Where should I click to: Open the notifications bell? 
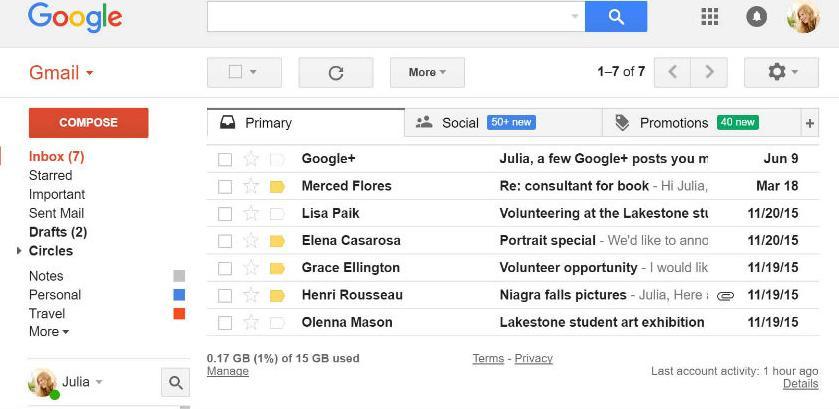(757, 17)
